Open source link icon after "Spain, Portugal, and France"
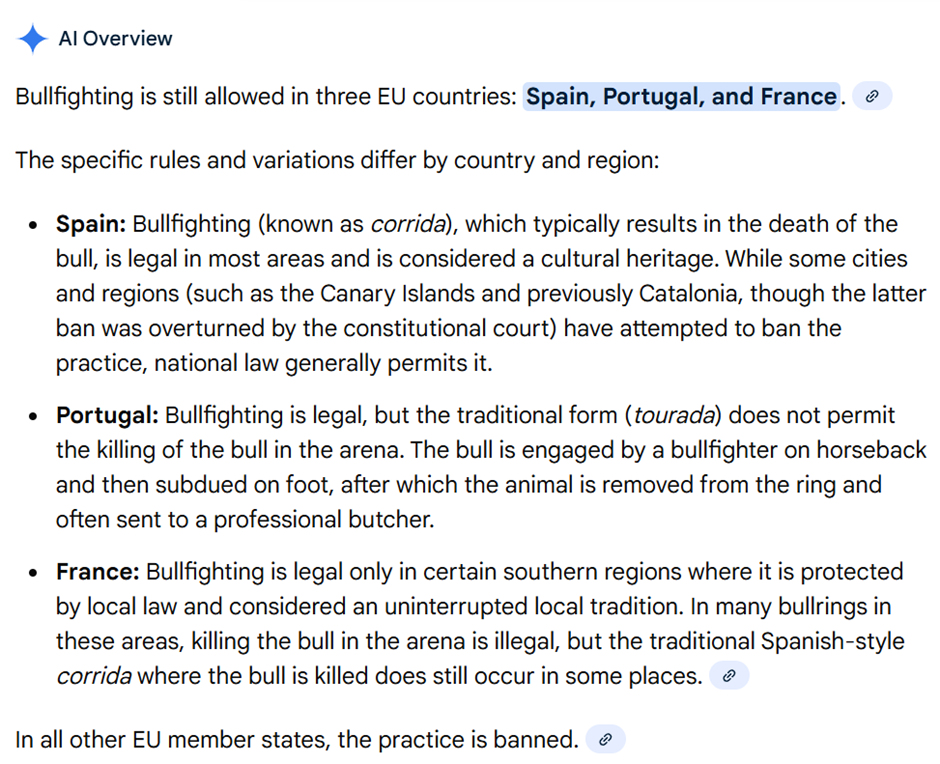 click(x=873, y=97)
